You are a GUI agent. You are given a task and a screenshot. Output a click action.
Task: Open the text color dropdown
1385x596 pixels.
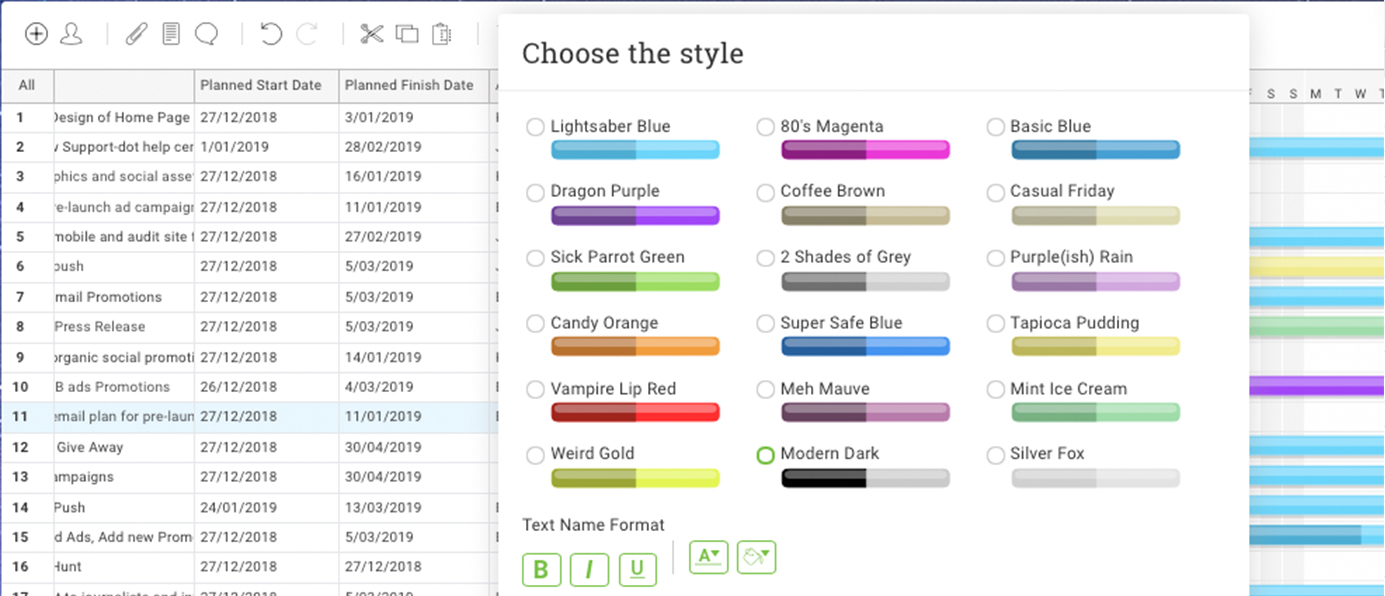(x=709, y=557)
